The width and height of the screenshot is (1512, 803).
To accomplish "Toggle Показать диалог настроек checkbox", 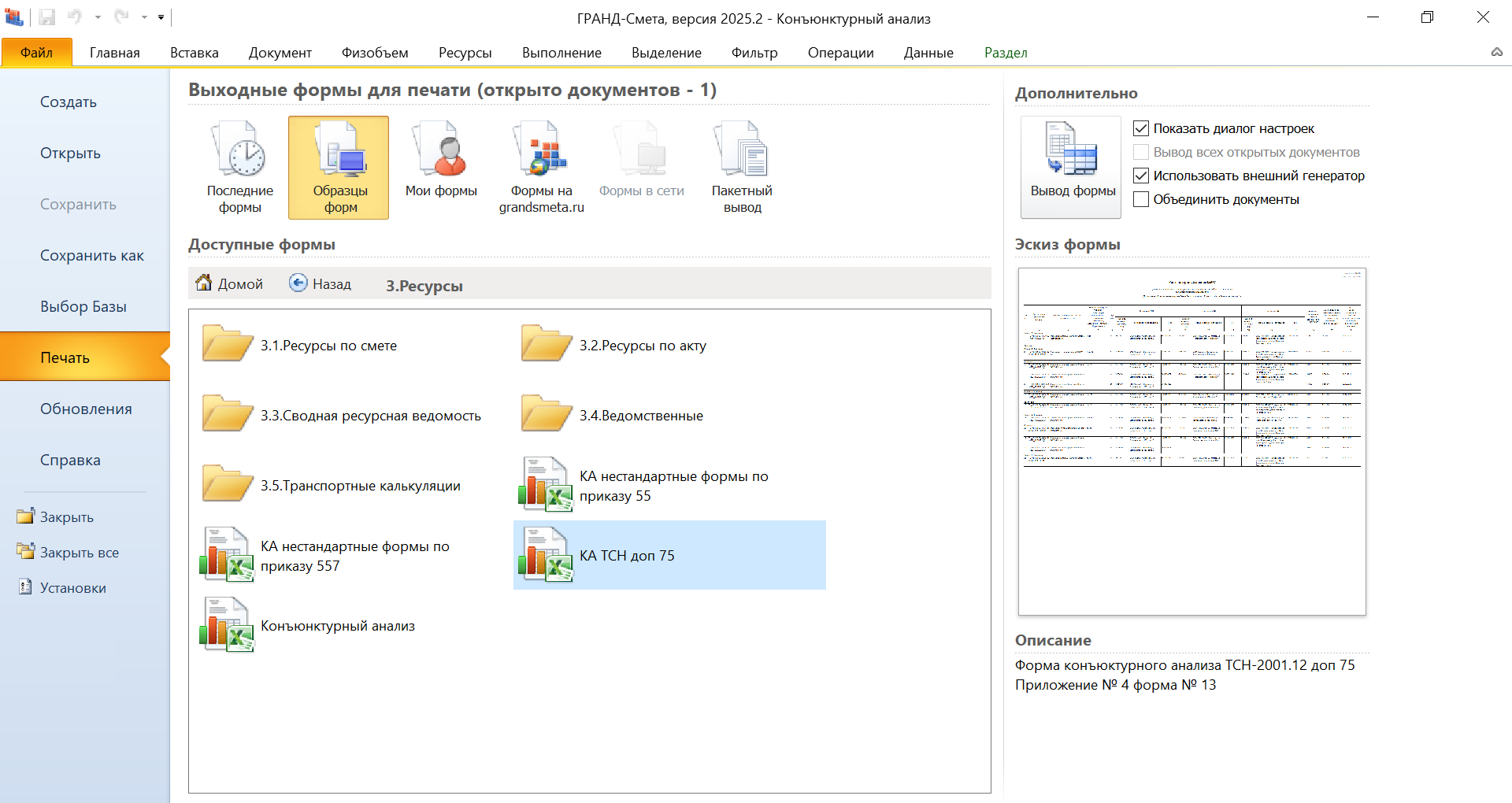I will pyautogui.click(x=1141, y=128).
